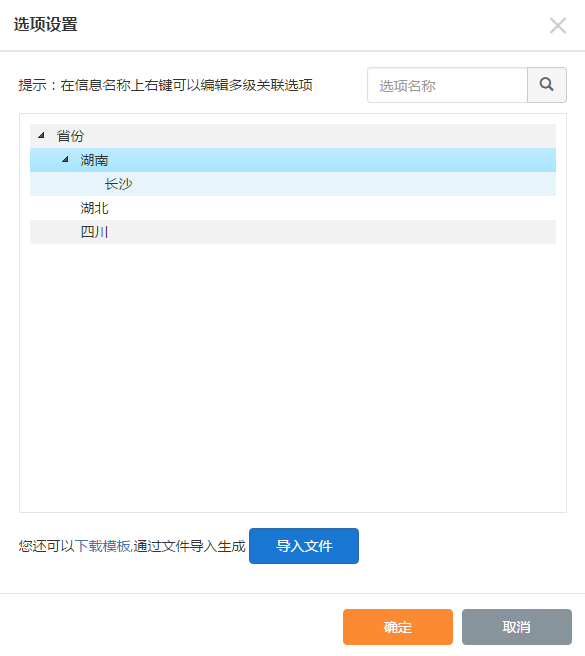Select the 省份 root row

293,136
